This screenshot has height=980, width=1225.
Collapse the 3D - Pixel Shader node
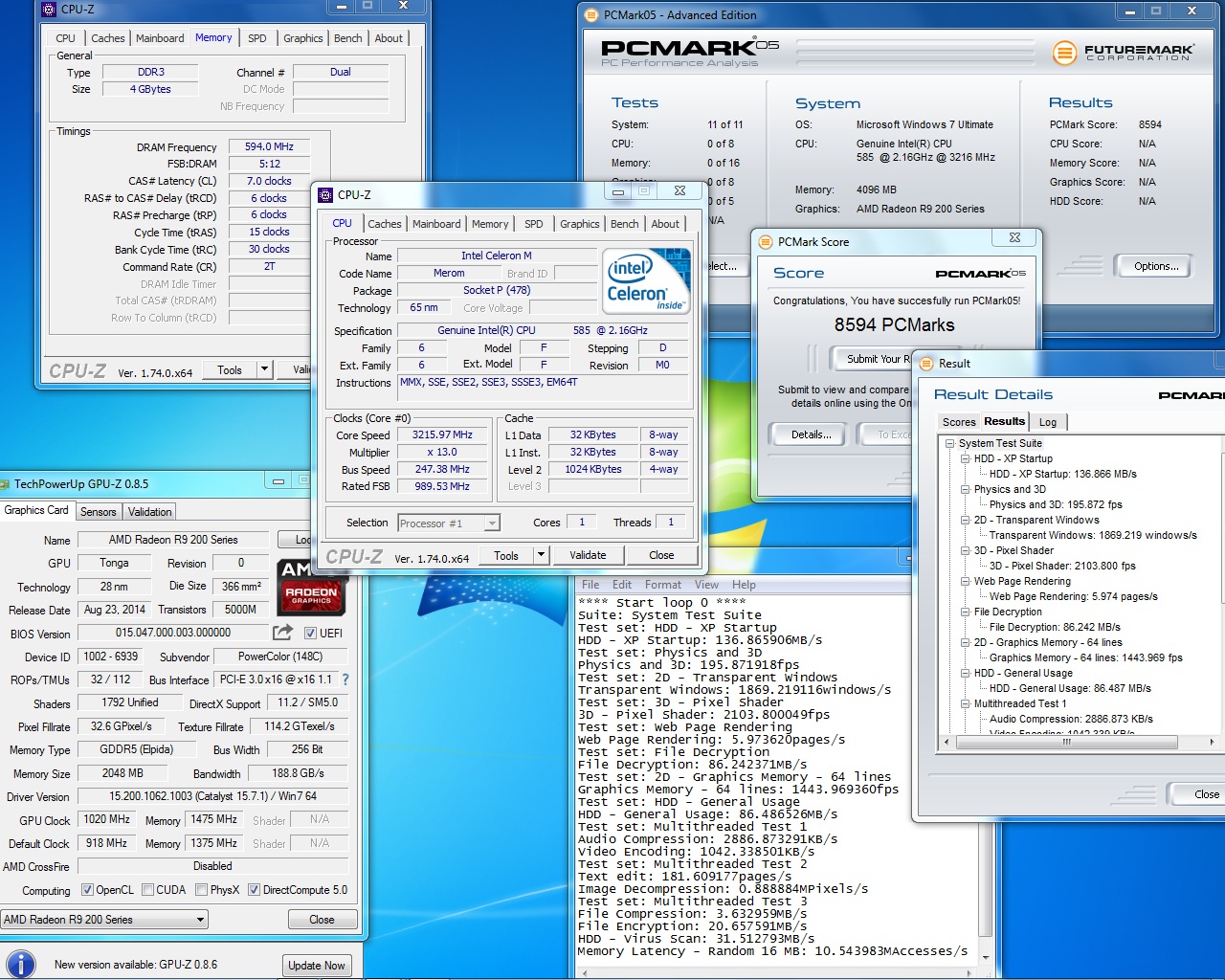[966, 550]
